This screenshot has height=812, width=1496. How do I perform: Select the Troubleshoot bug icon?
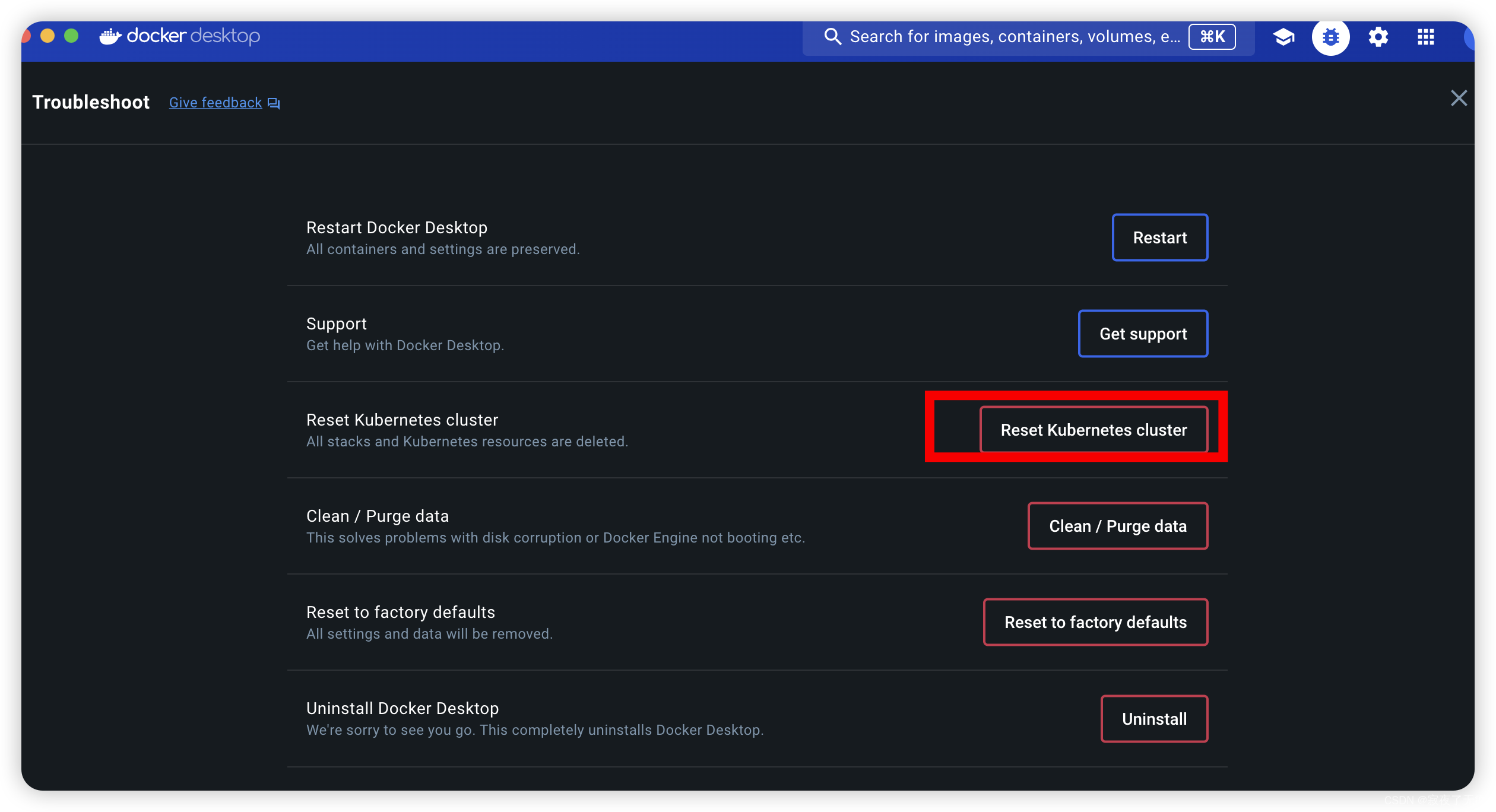pos(1330,37)
